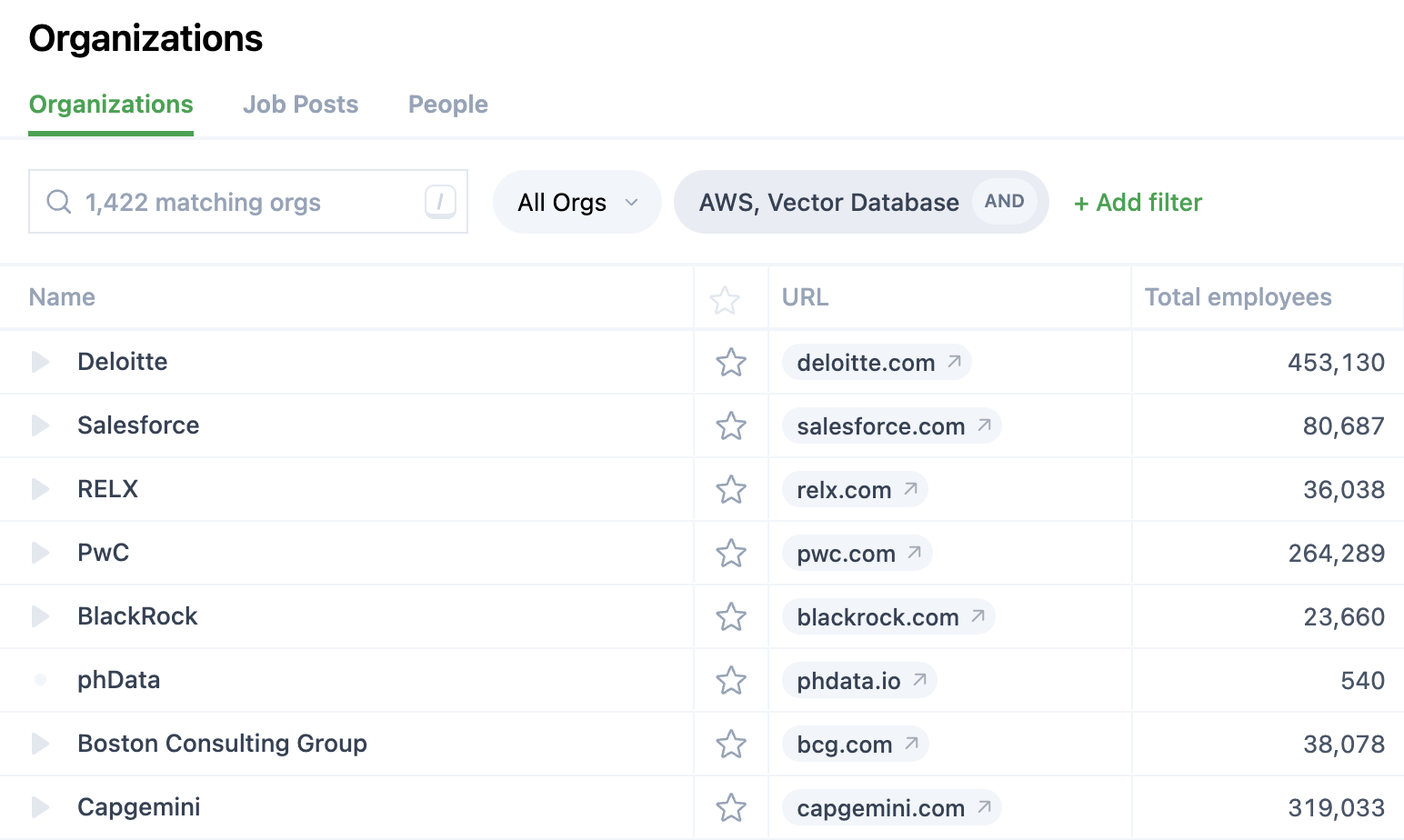Star the Deloitte organization row
The image size is (1404, 840).
tap(731, 363)
